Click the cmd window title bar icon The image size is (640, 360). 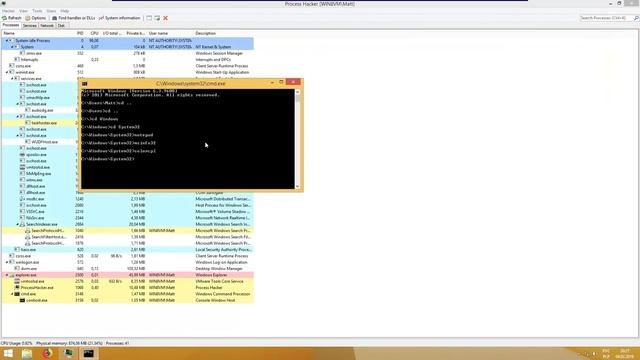tap(85, 83)
